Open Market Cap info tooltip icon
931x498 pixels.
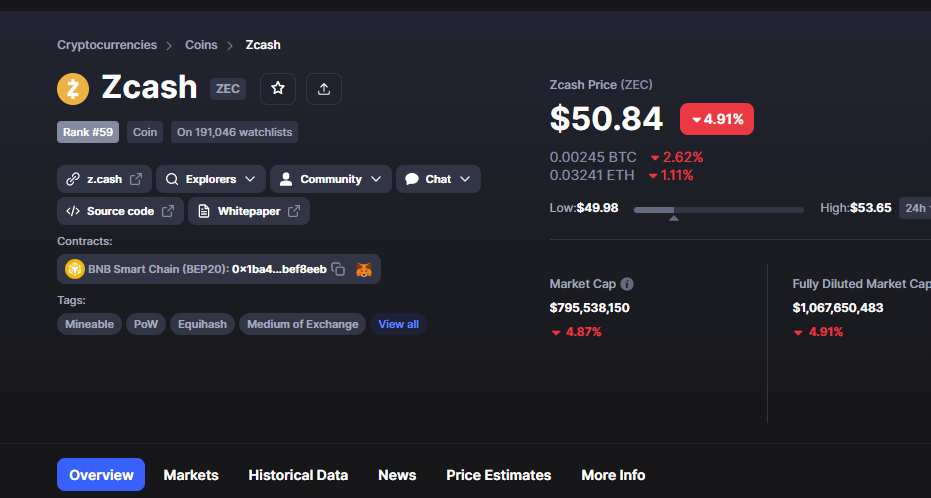pos(627,284)
